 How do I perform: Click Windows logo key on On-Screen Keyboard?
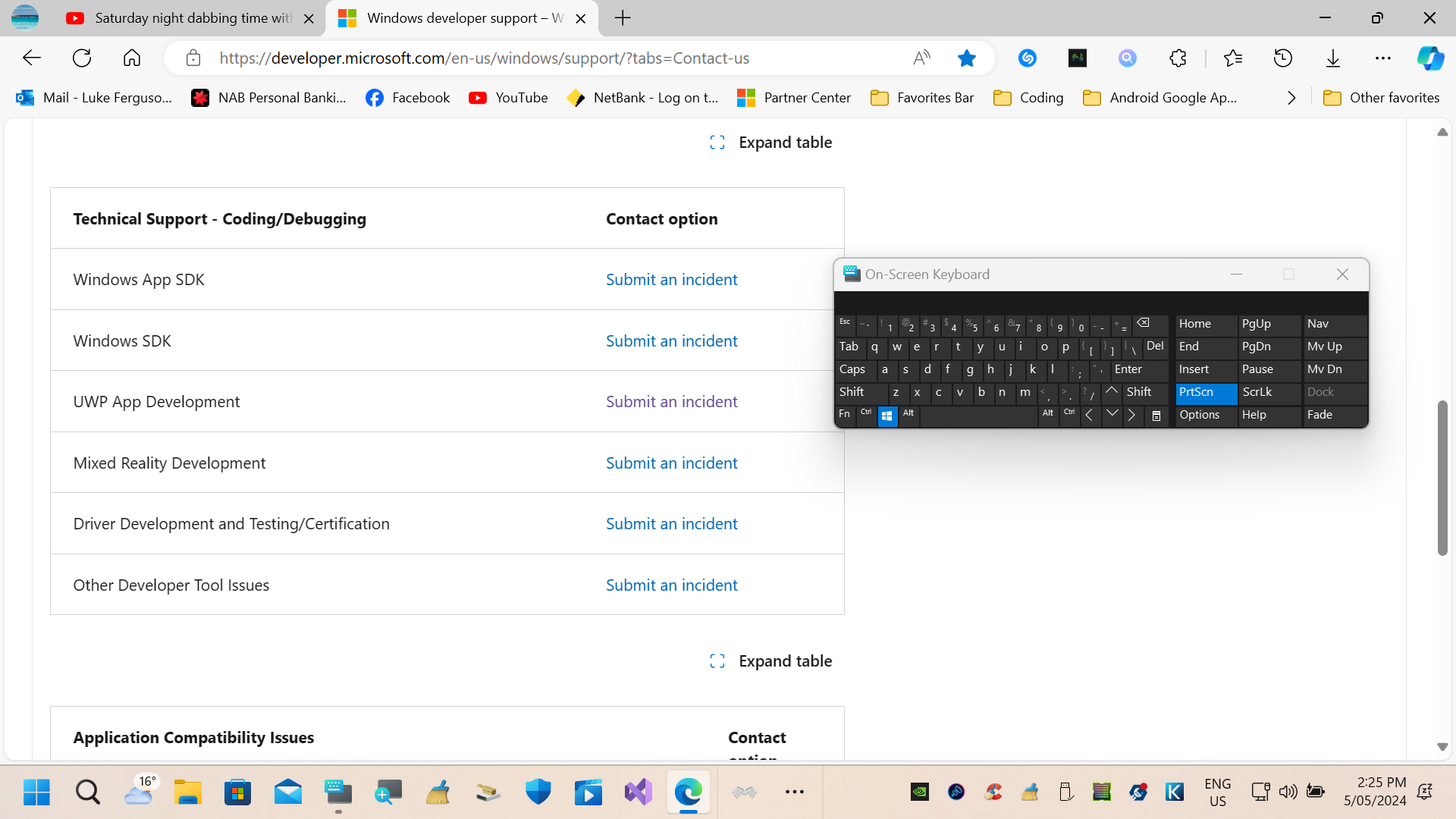(887, 416)
